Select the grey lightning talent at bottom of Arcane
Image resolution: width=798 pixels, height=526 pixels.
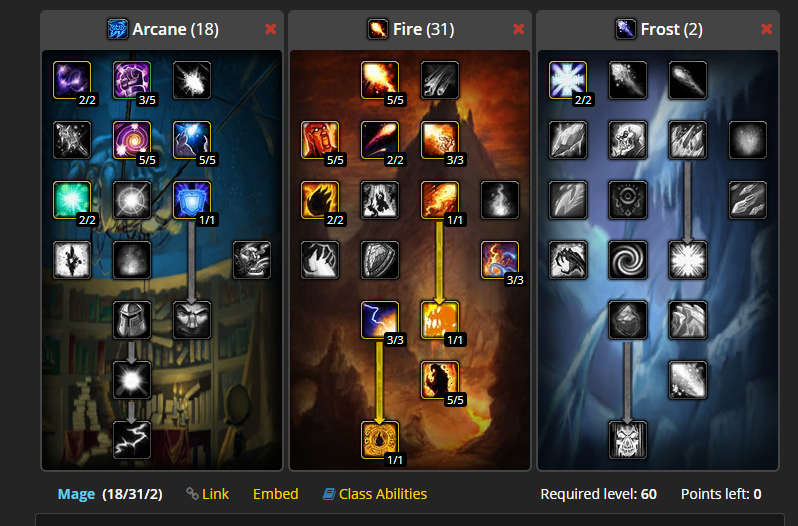pyautogui.click(x=132, y=440)
